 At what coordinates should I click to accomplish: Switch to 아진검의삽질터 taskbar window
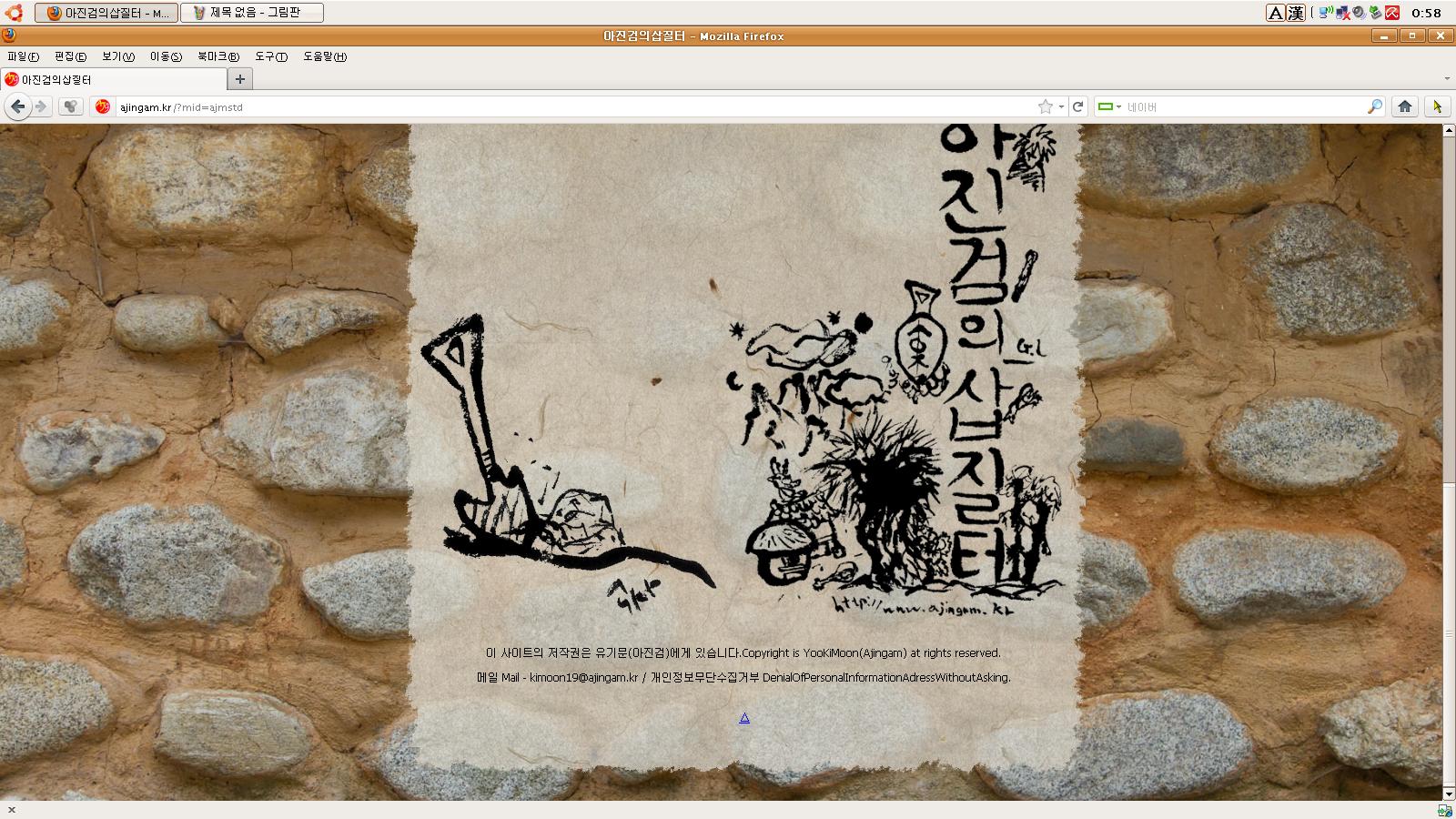pos(106,13)
